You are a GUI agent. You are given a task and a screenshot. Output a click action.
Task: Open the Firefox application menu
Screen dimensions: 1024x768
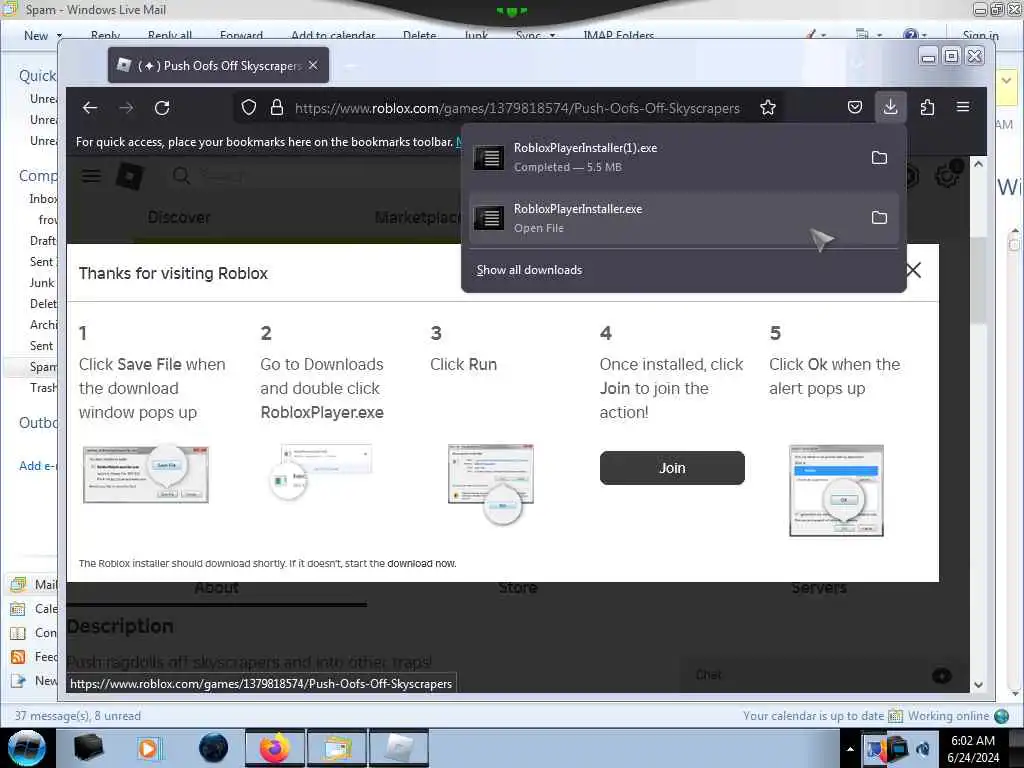click(x=963, y=107)
